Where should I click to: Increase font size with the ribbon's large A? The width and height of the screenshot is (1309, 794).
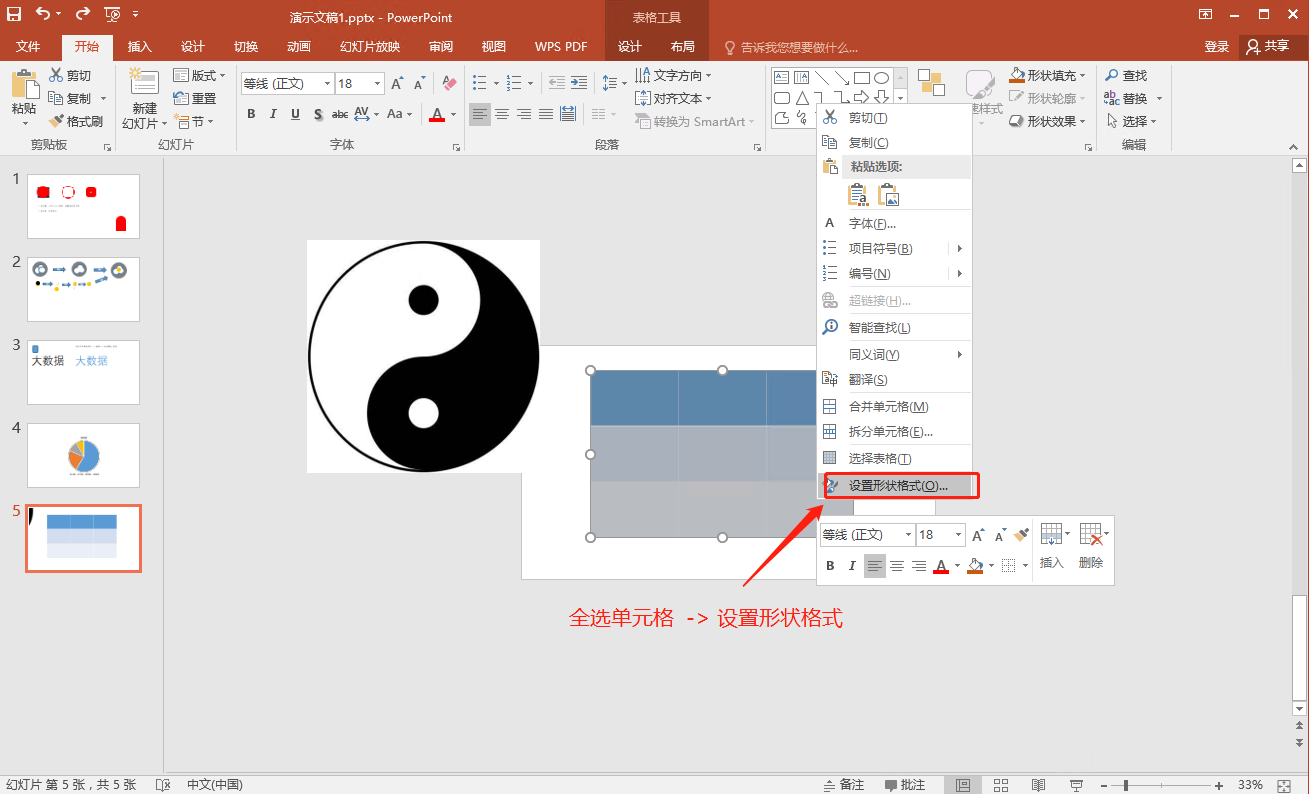click(398, 84)
